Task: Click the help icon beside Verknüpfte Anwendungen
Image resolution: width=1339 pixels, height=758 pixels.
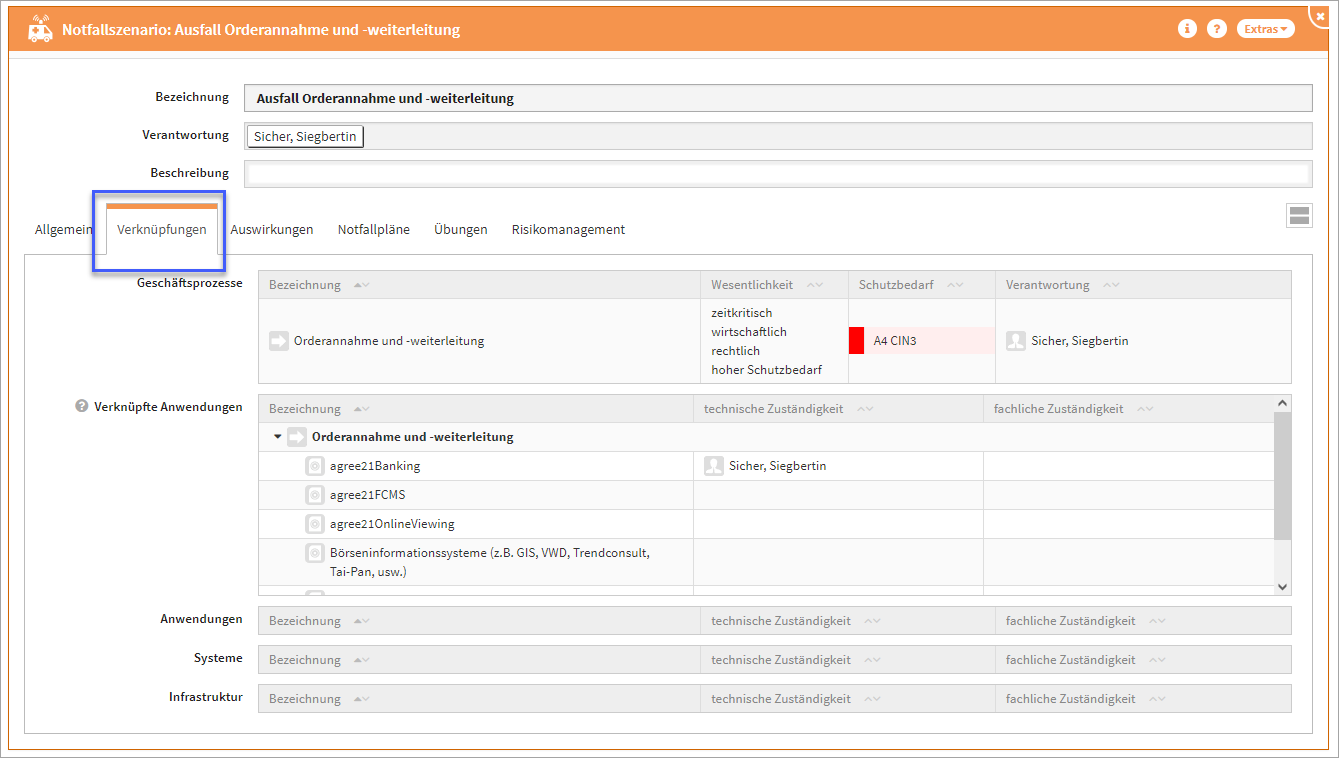Action: [x=82, y=407]
